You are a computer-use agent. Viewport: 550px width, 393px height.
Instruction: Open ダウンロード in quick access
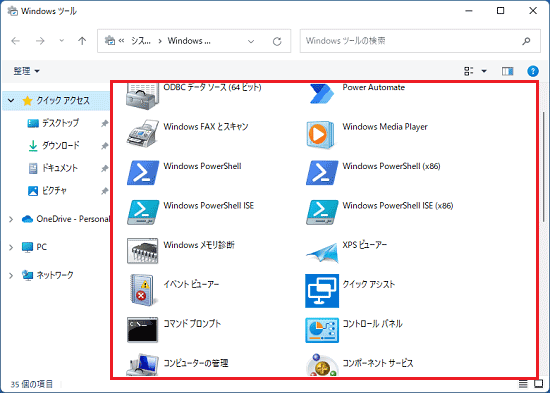click(61, 146)
